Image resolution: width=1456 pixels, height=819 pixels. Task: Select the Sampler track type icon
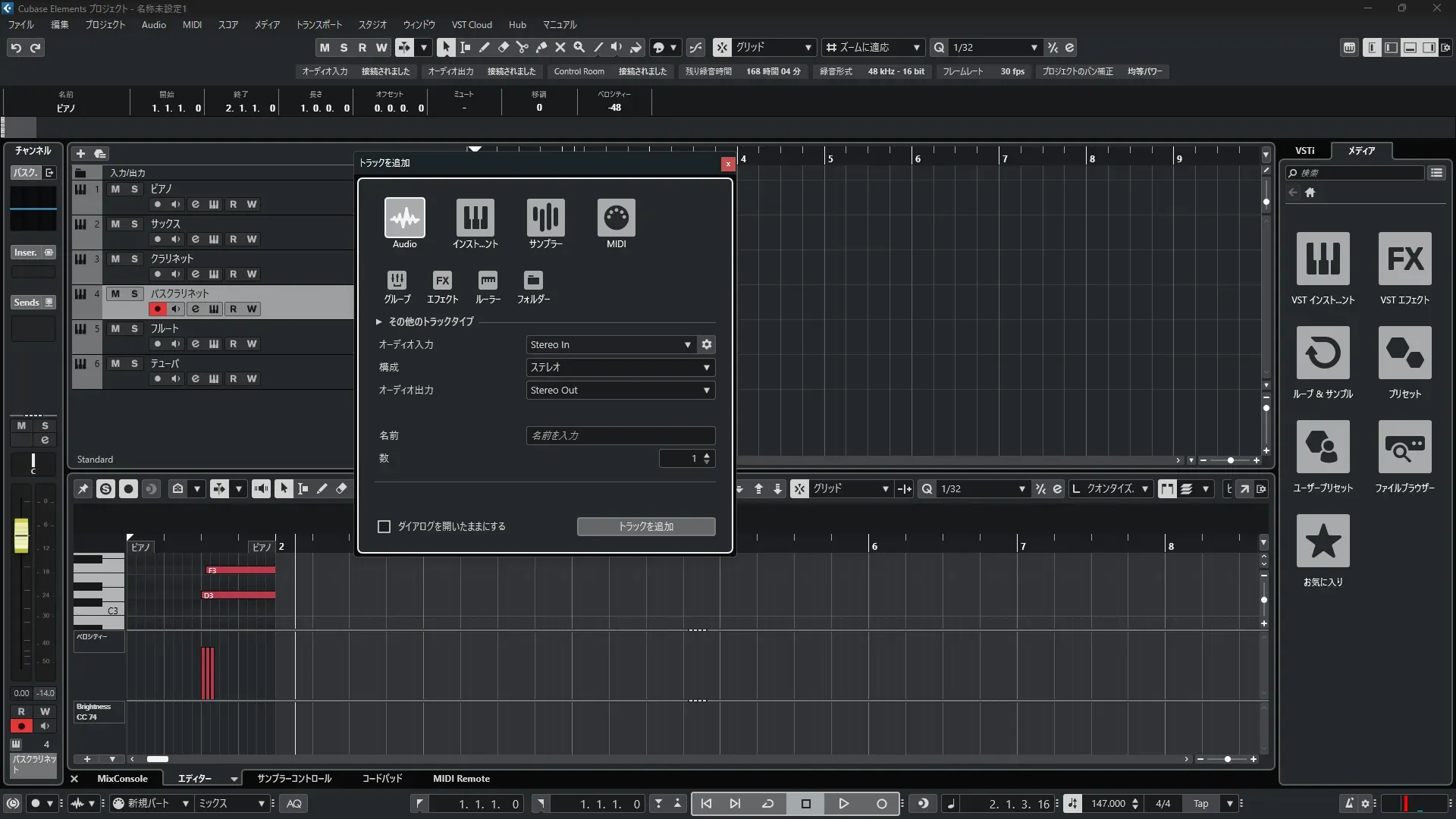pyautogui.click(x=545, y=218)
